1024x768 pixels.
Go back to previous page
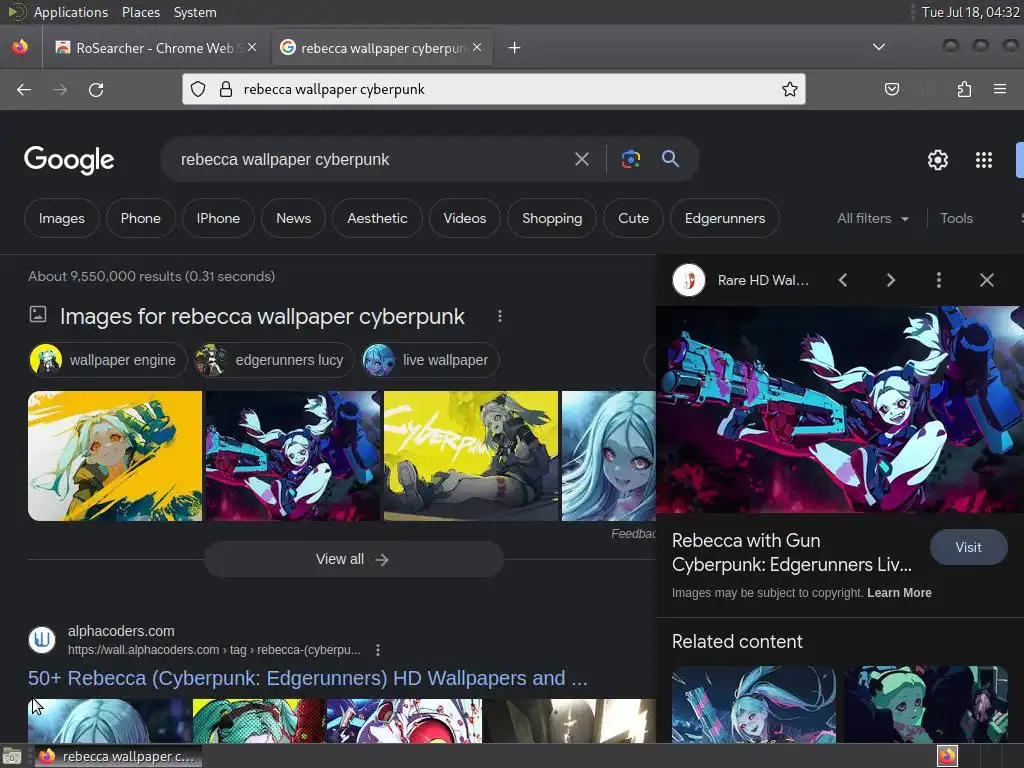tap(24, 89)
